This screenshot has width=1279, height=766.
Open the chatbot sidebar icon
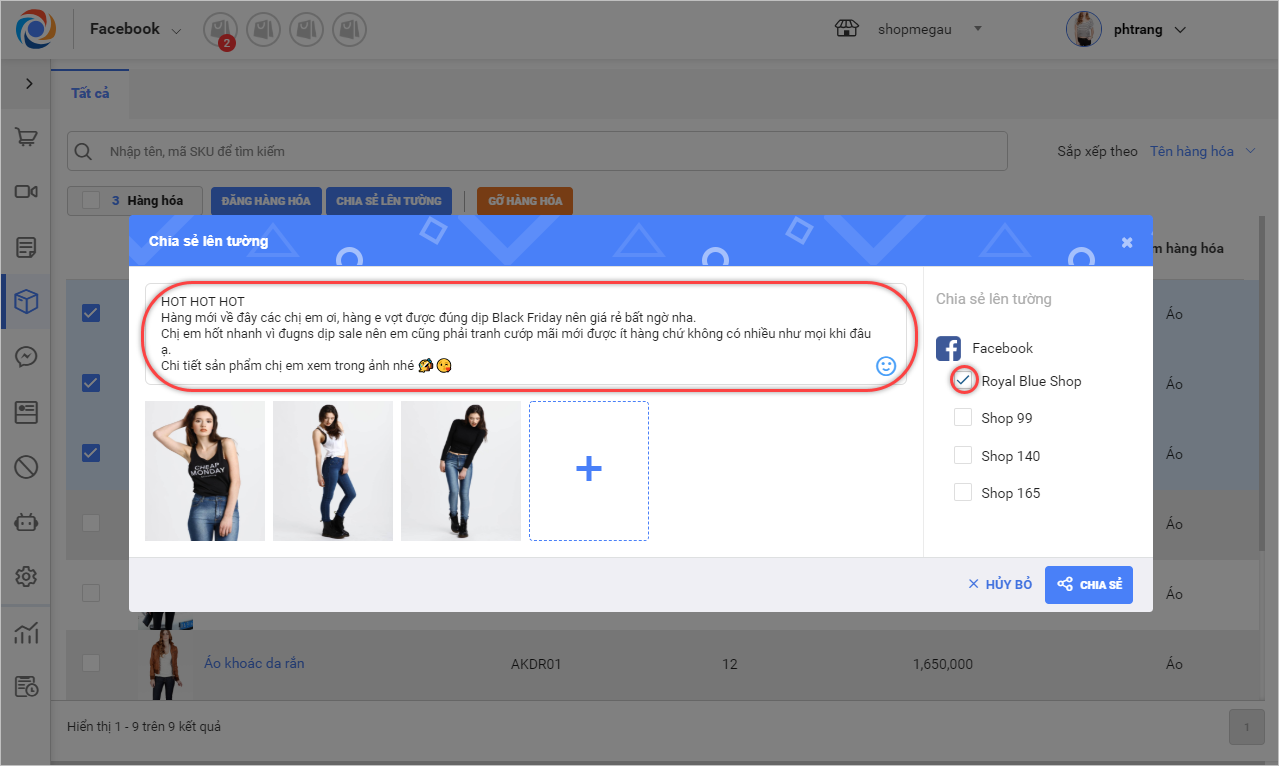pyautogui.click(x=26, y=521)
